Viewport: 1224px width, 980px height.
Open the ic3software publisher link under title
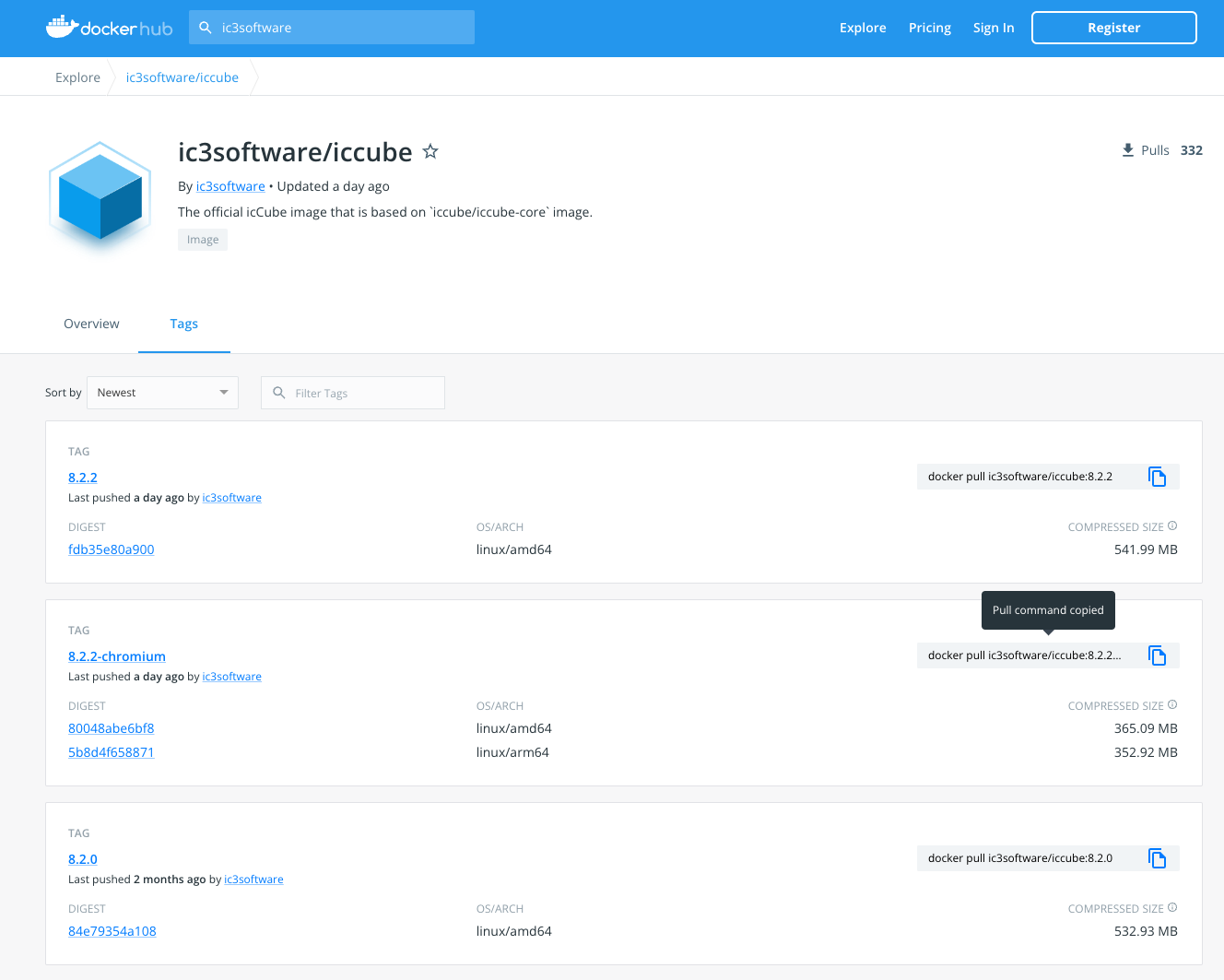pyautogui.click(x=230, y=186)
